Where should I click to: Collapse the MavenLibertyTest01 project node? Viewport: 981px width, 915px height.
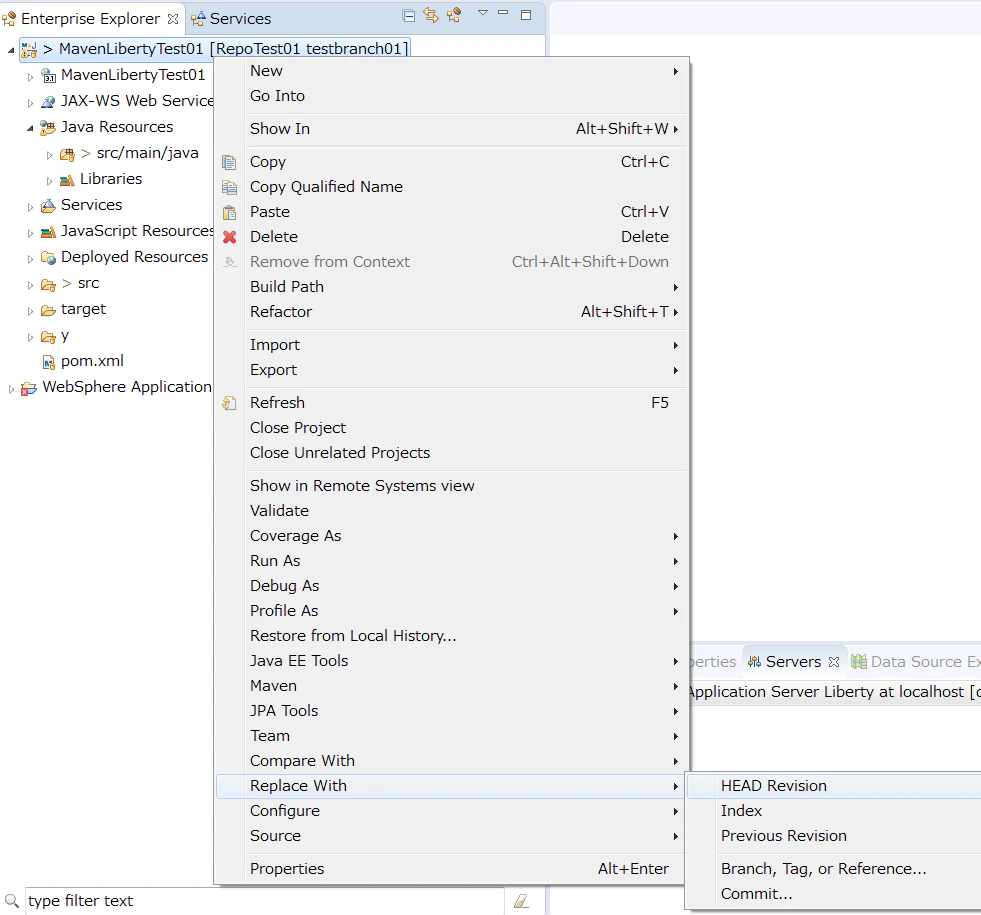pyautogui.click(x=11, y=50)
